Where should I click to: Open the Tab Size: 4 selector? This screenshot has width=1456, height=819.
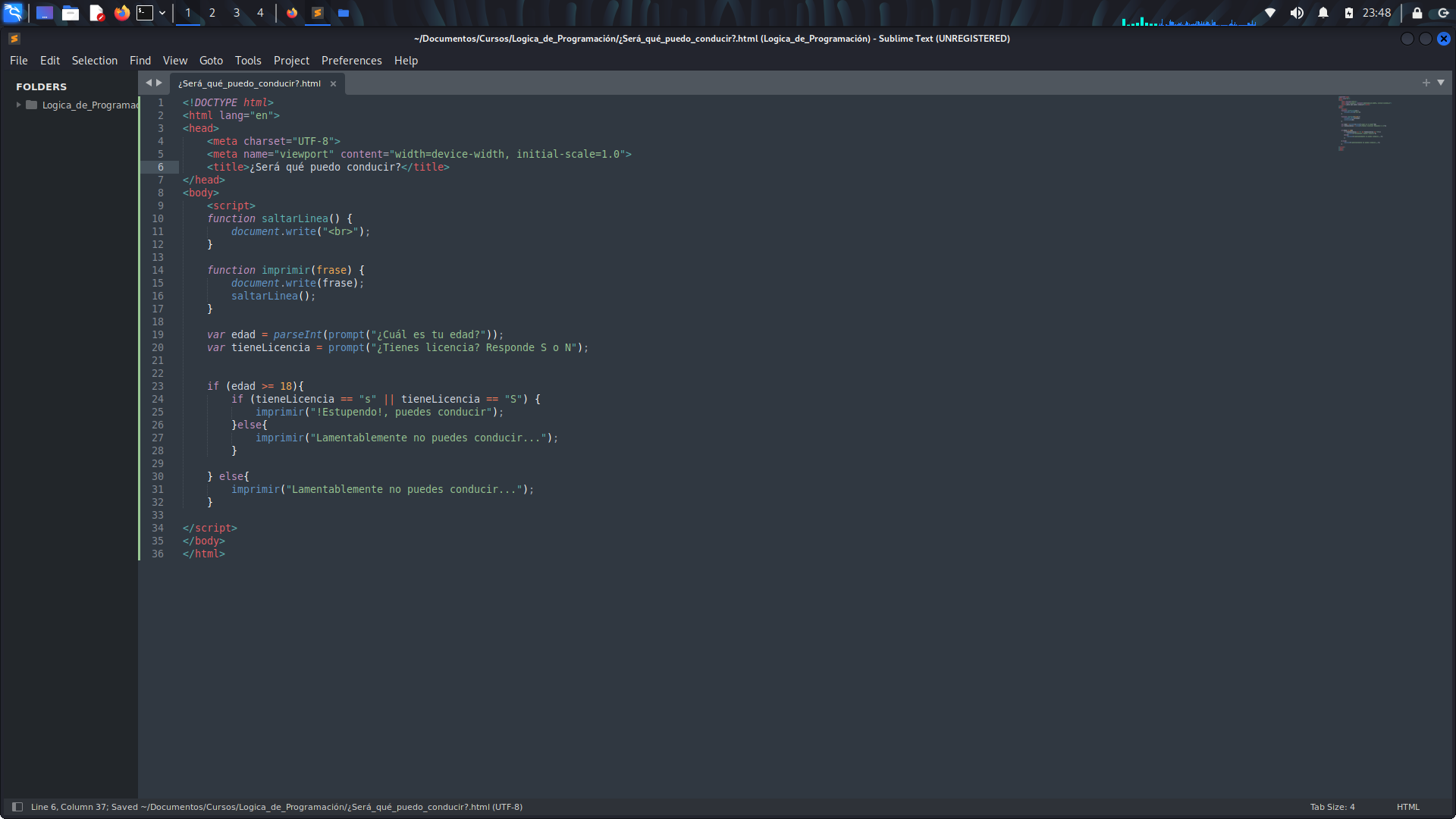click(x=1332, y=807)
